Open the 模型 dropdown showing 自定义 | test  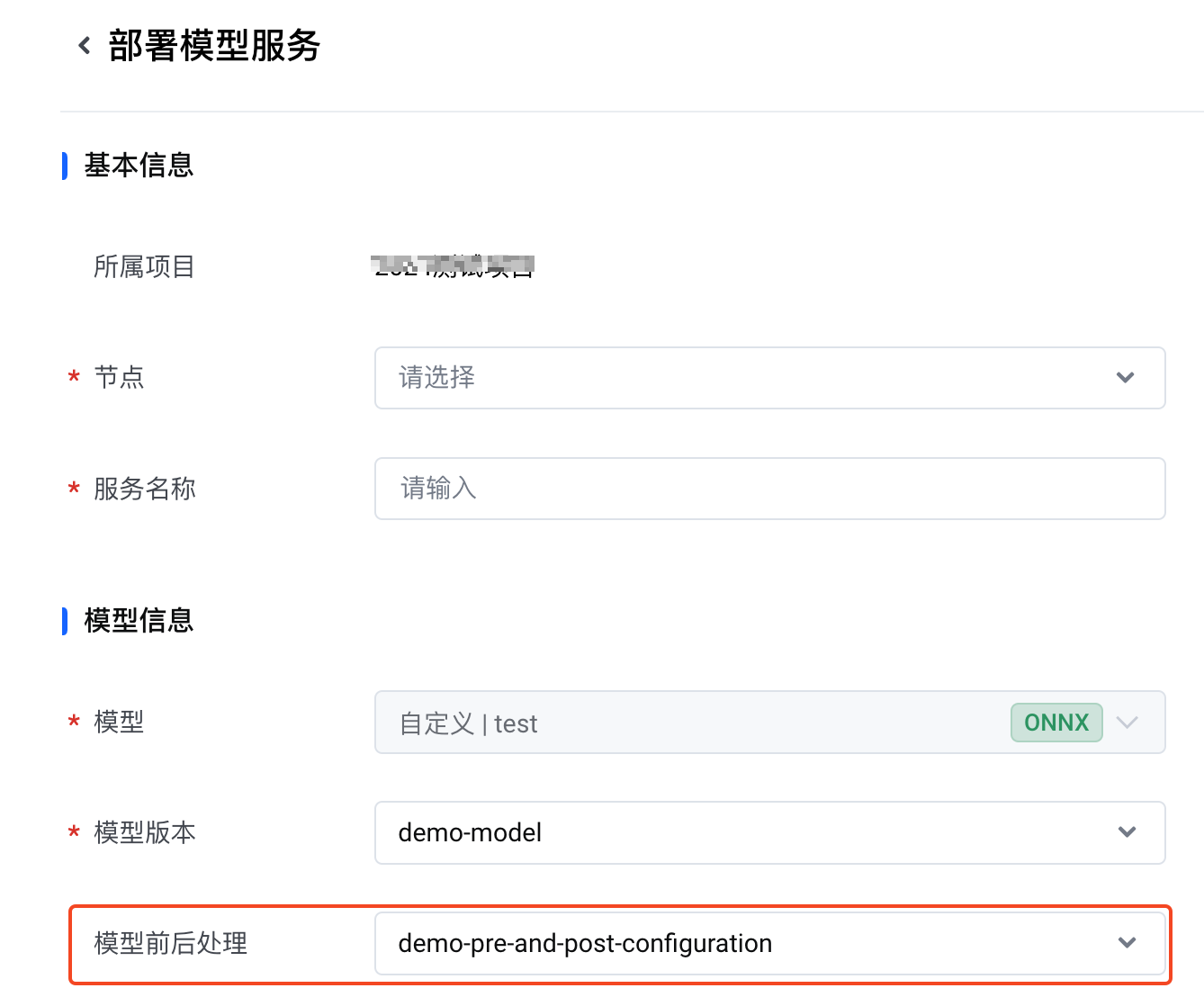(769, 722)
